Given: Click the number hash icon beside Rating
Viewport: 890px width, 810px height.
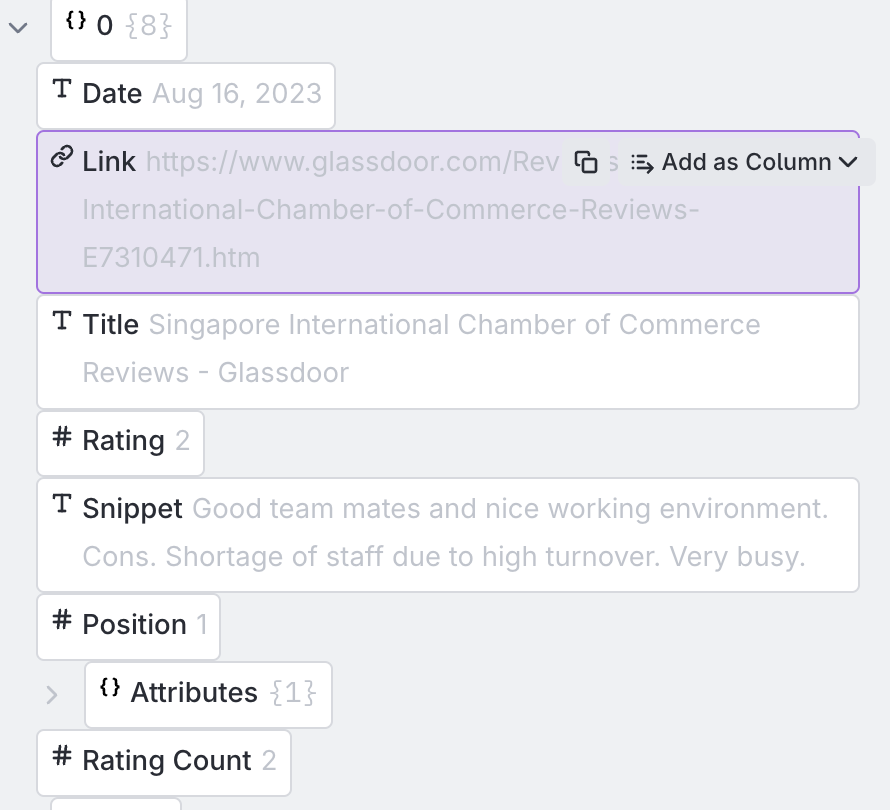Looking at the screenshot, I should (x=62, y=437).
